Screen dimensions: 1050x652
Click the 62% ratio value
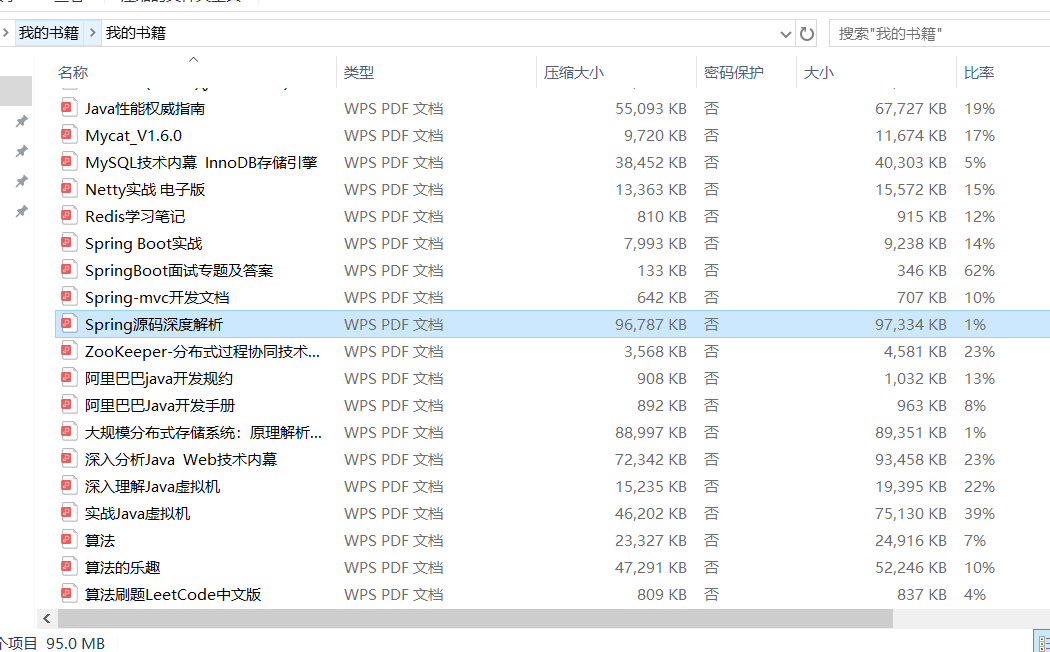pos(979,270)
